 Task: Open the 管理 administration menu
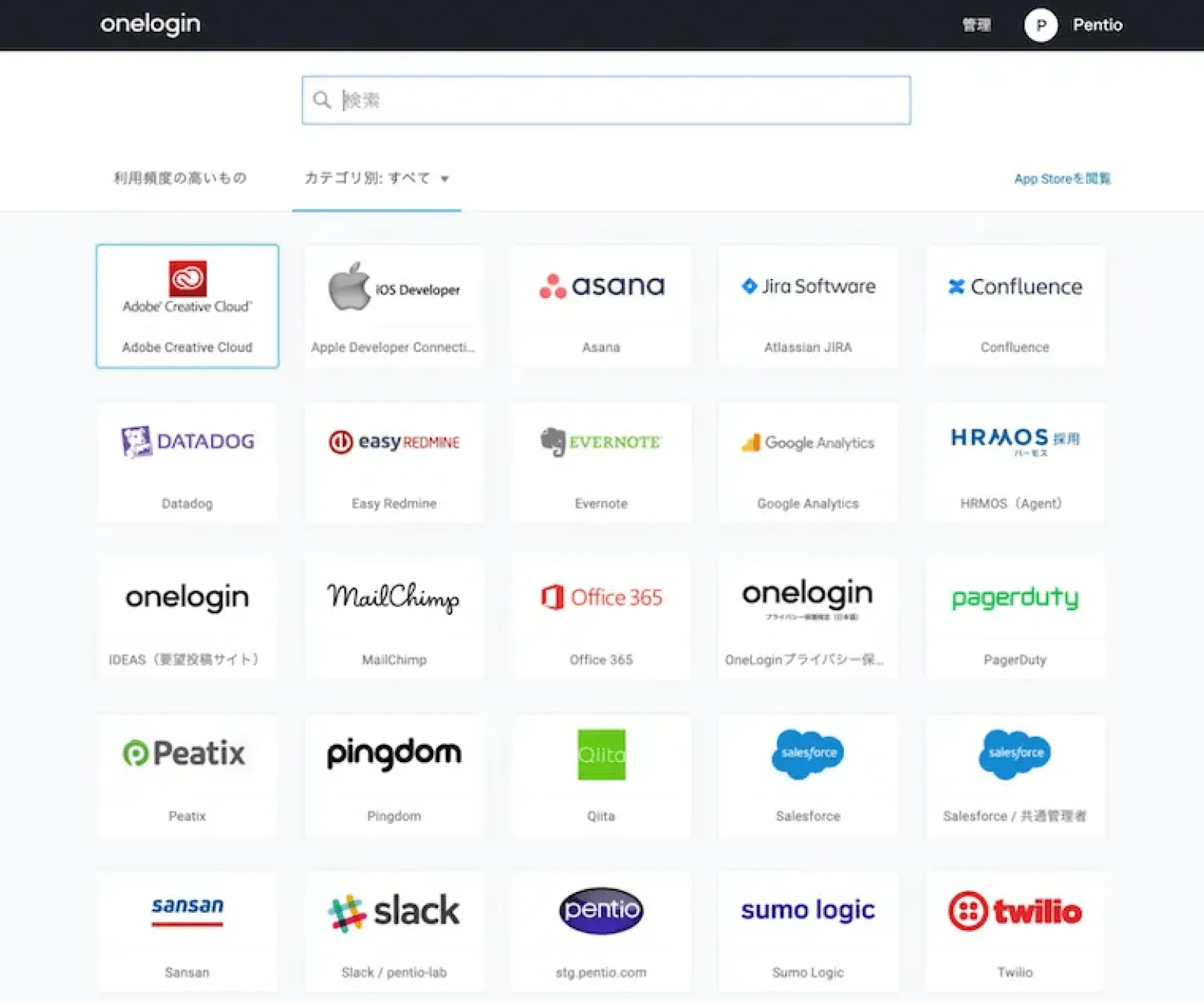[976, 25]
